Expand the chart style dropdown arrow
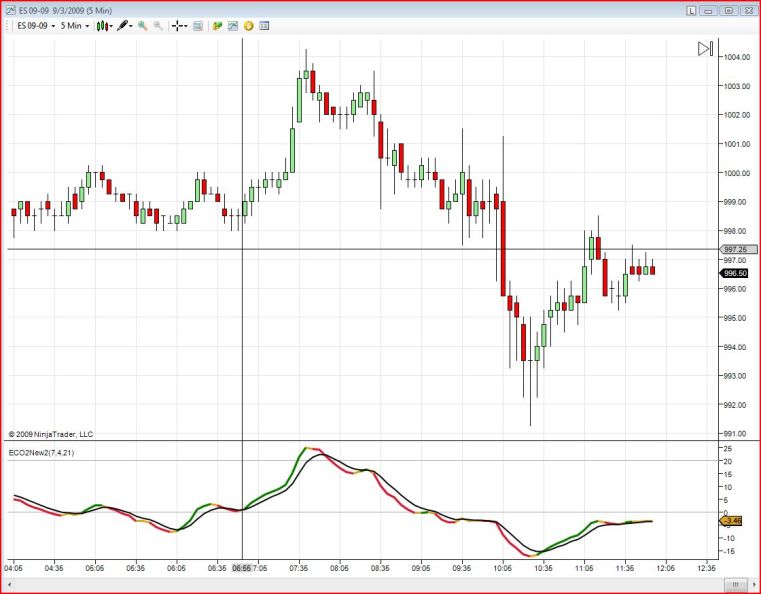 point(112,26)
